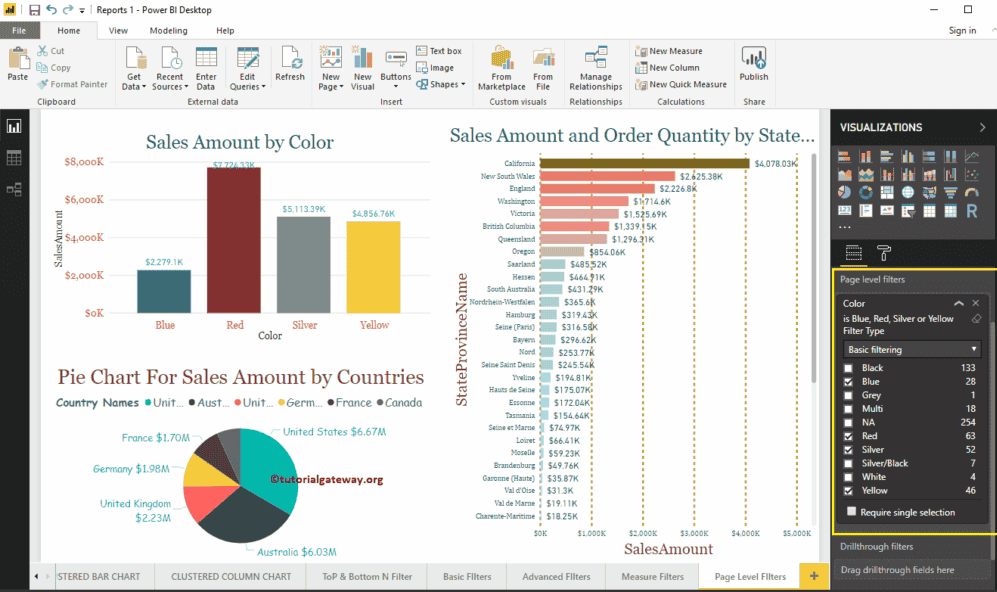Select the pie chart visualization icon
The width and height of the screenshot is (997, 592).
tap(845, 192)
